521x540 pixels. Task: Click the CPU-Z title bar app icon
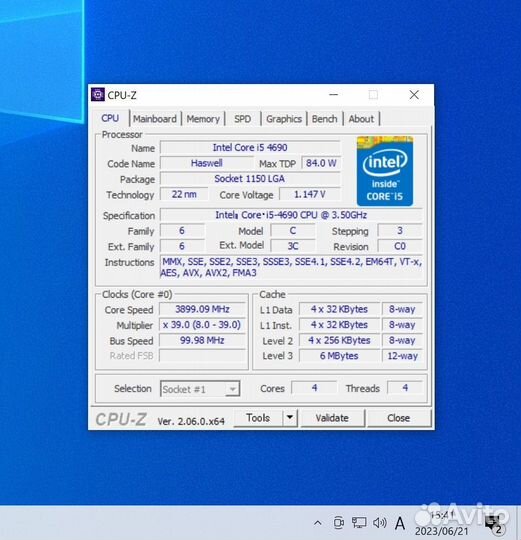(98, 95)
